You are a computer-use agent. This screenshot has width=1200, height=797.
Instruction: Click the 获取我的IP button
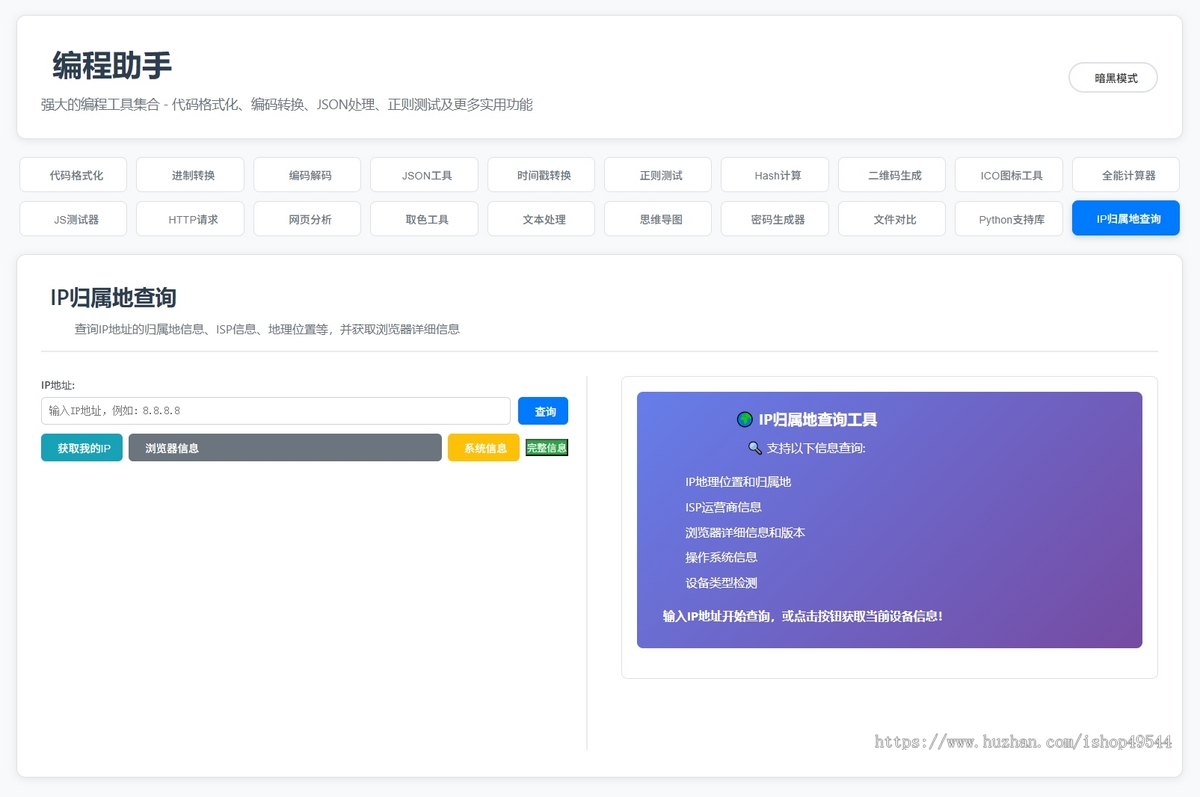(x=82, y=448)
